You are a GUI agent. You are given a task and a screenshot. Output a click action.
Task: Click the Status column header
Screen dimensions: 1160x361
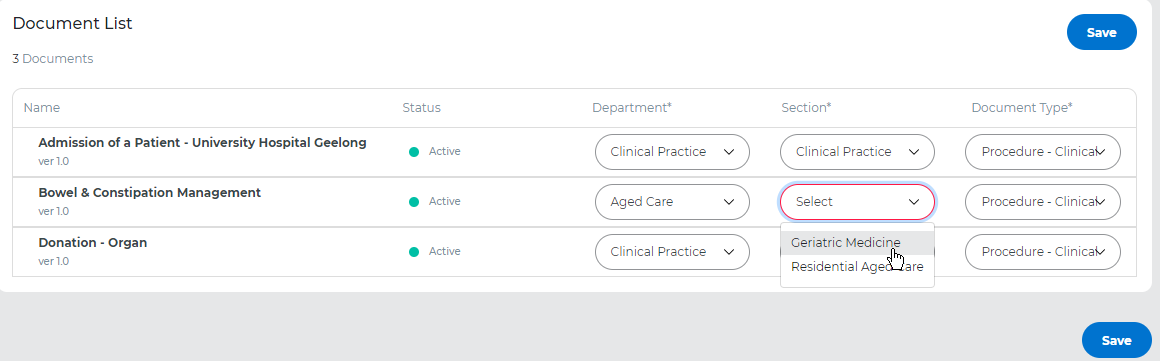point(422,108)
